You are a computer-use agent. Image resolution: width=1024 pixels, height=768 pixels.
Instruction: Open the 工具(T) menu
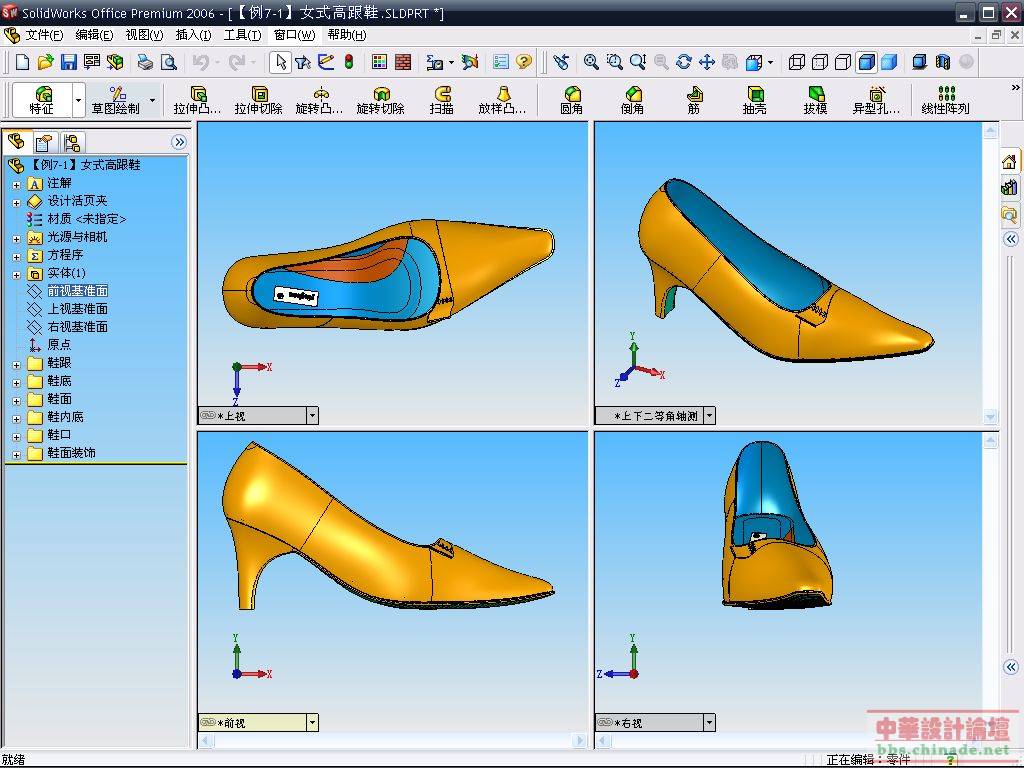tap(242, 35)
